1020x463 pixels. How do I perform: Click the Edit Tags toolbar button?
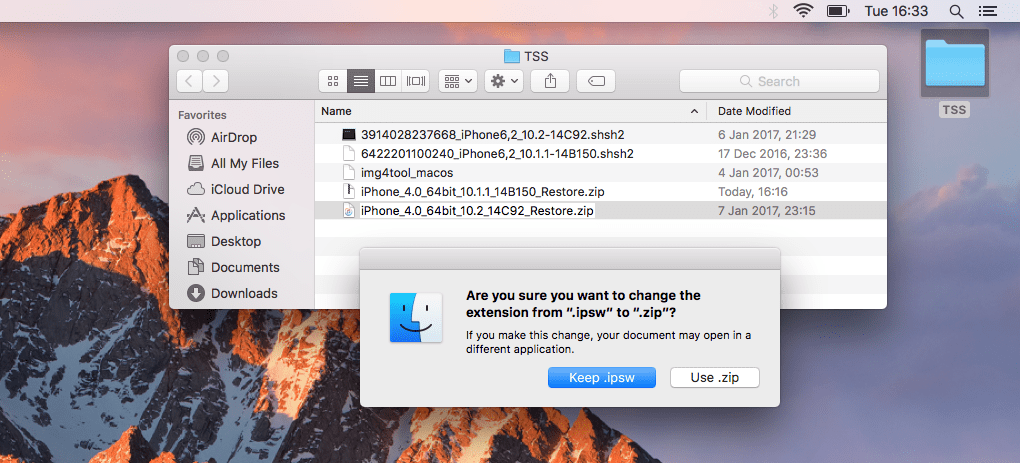[596, 81]
